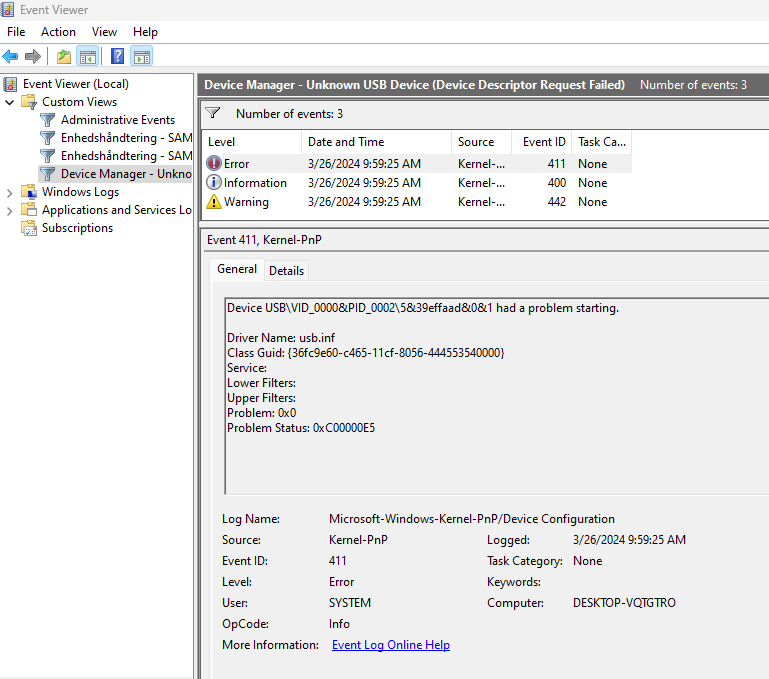The height and width of the screenshot is (679, 769).
Task: Select the Subscriptions tree item
Action: point(77,228)
